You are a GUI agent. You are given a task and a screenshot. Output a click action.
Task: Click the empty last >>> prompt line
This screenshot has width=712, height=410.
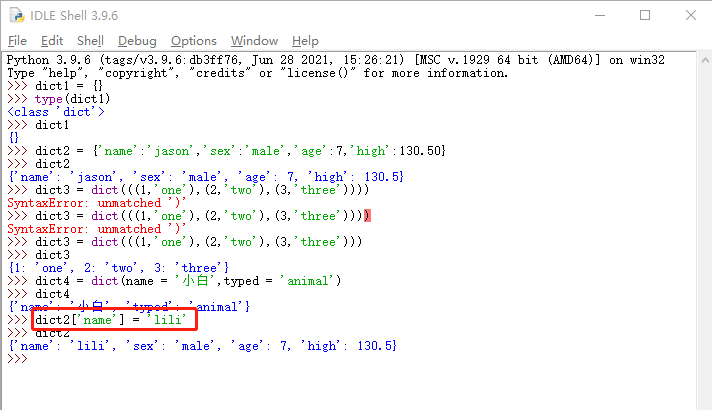coord(18,359)
